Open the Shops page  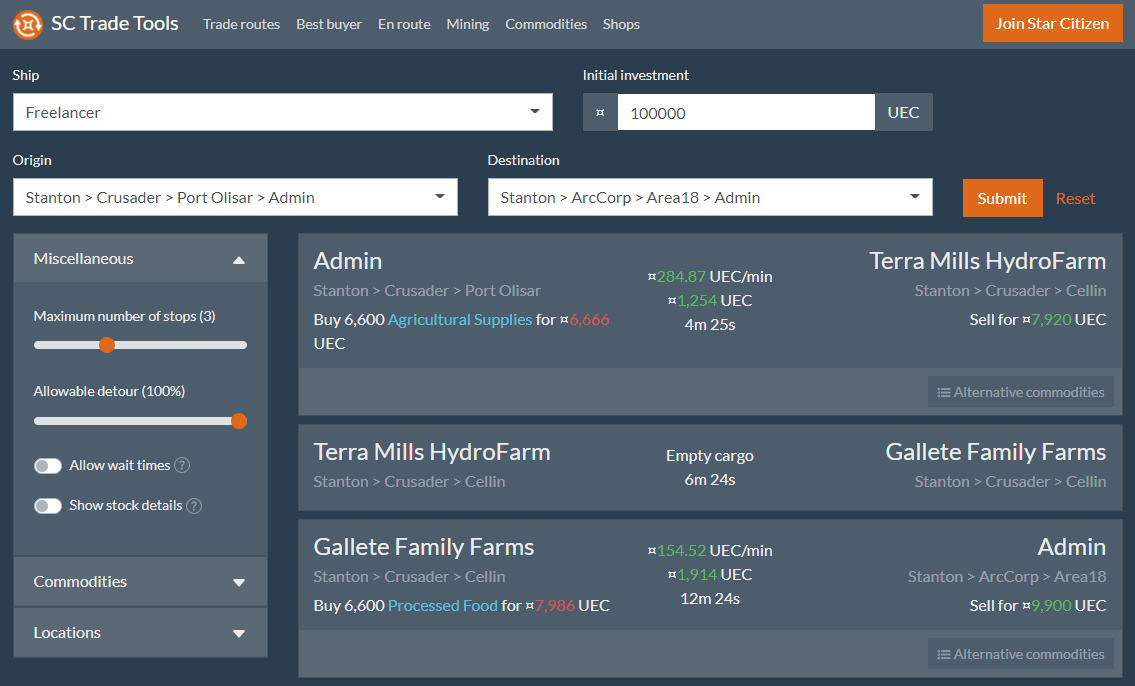tap(621, 24)
